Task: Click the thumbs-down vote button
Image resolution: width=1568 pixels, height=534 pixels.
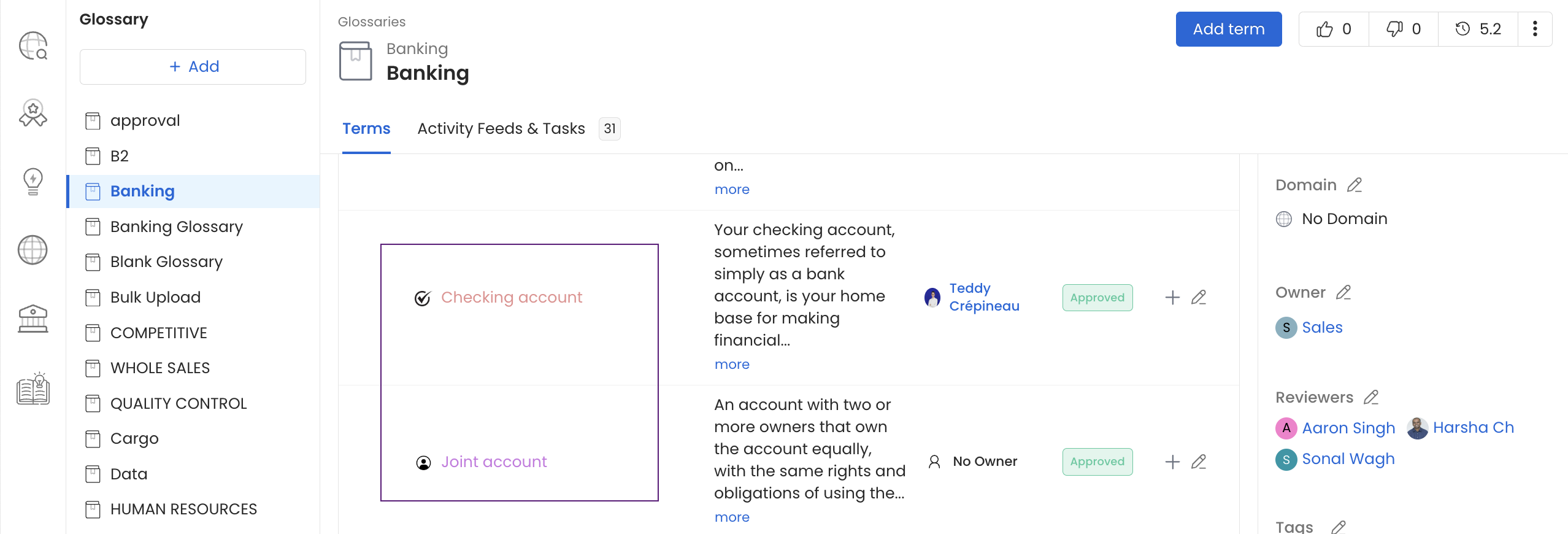Action: [x=1404, y=29]
